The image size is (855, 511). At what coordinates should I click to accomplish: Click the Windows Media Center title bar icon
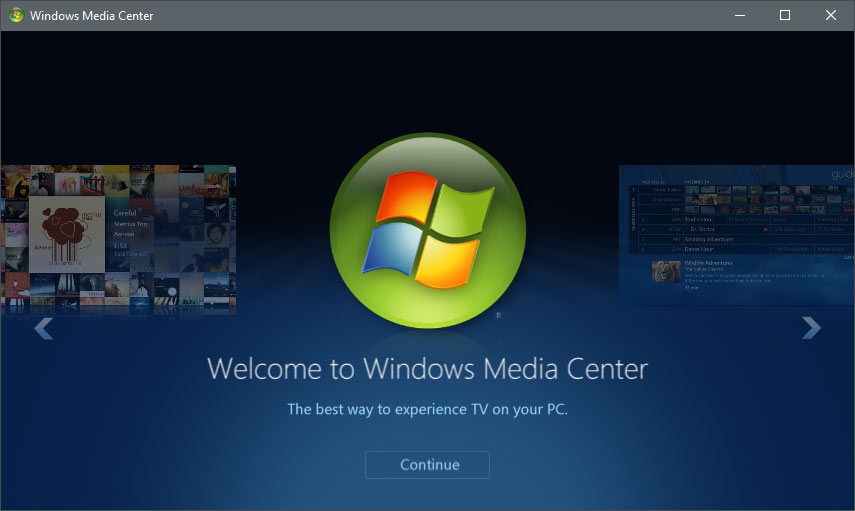click(x=16, y=15)
